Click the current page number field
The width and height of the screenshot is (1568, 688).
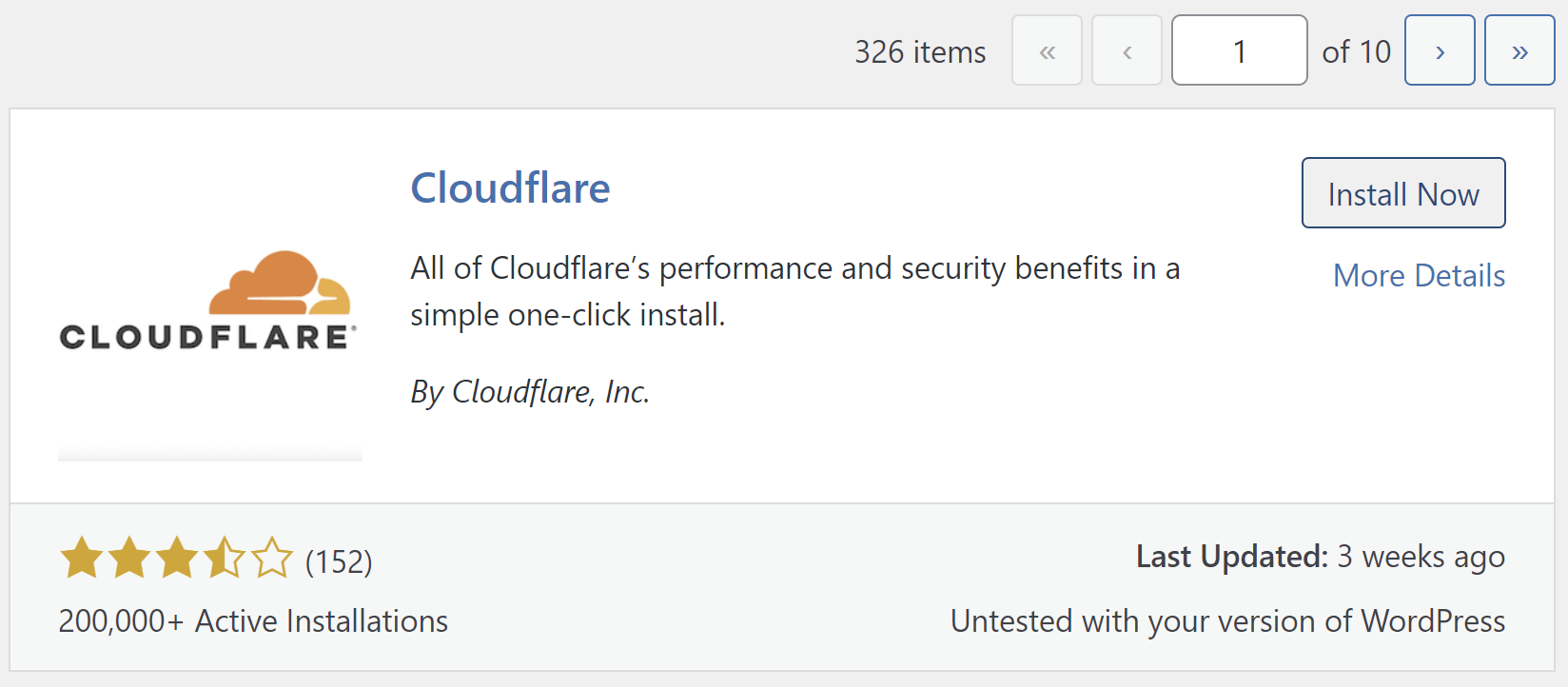click(1240, 49)
